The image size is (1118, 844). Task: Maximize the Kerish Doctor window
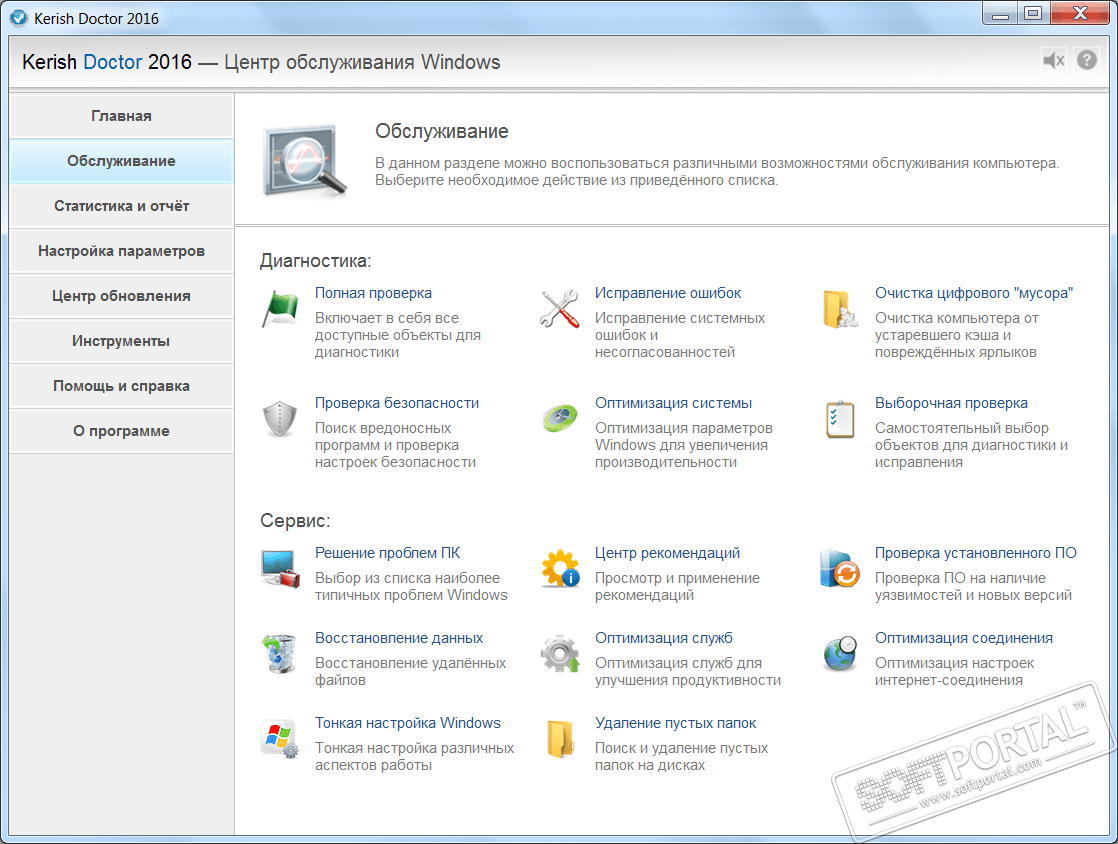click(1033, 14)
